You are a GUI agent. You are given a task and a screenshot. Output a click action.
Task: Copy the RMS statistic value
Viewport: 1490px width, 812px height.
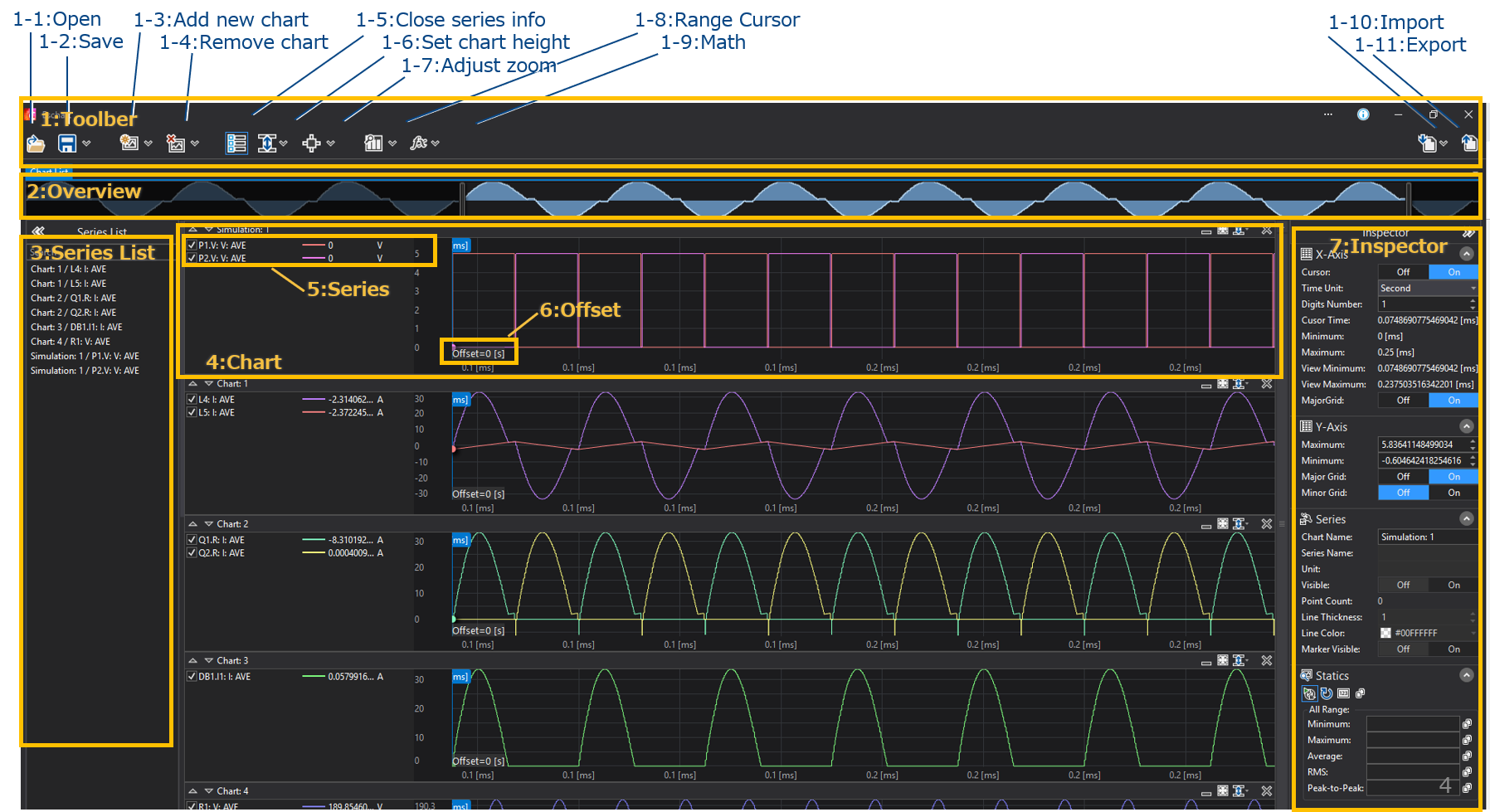click(1467, 772)
